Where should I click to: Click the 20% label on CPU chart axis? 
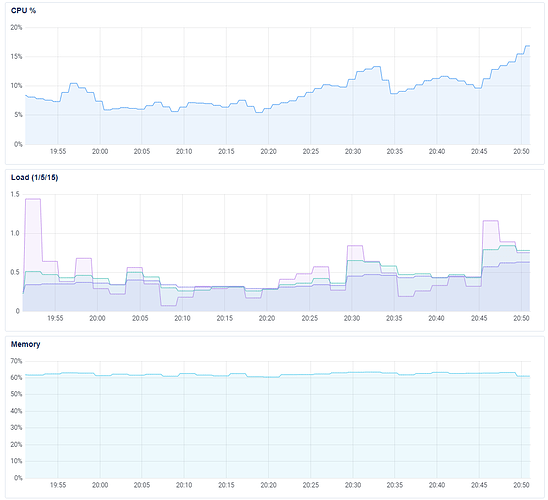click(x=16, y=27)
